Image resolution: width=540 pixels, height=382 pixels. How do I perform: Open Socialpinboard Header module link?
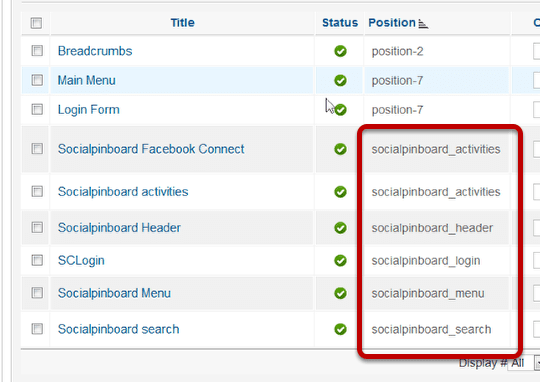point(119,228)
